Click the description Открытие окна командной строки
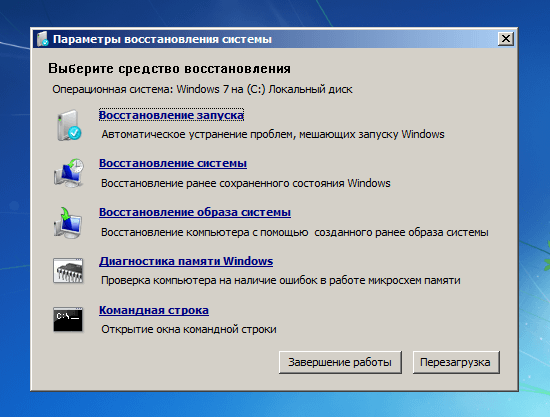The width and height of the screenshot is (550, 417). (189, 329)
